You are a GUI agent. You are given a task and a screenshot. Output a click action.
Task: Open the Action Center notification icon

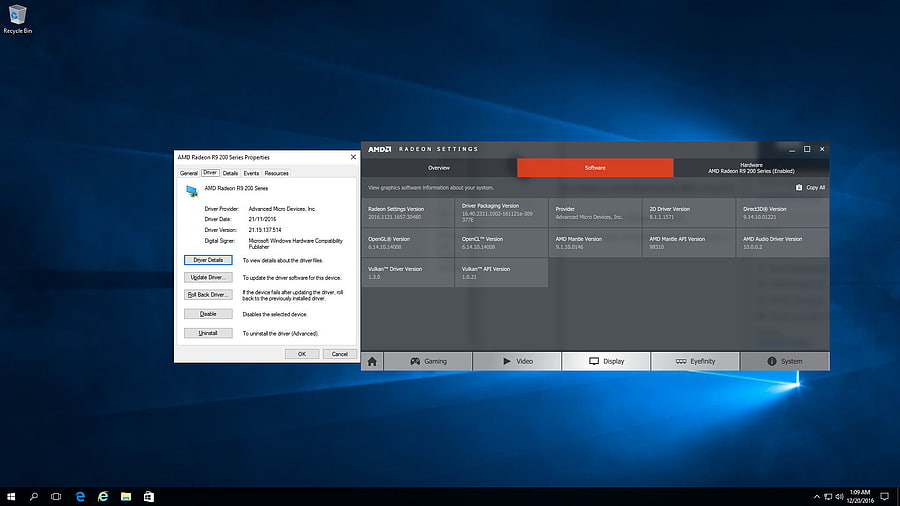pos(885,497)
